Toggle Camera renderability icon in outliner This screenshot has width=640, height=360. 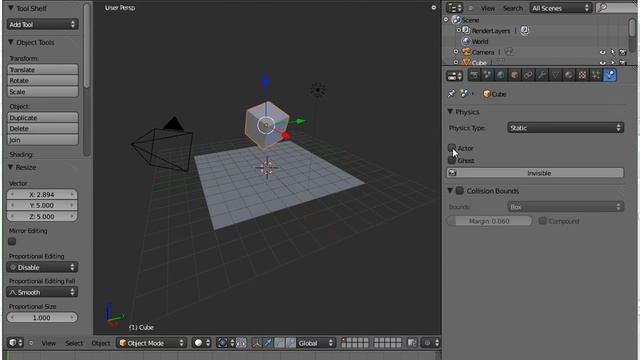pyautogui.click(x=623, y=52)
